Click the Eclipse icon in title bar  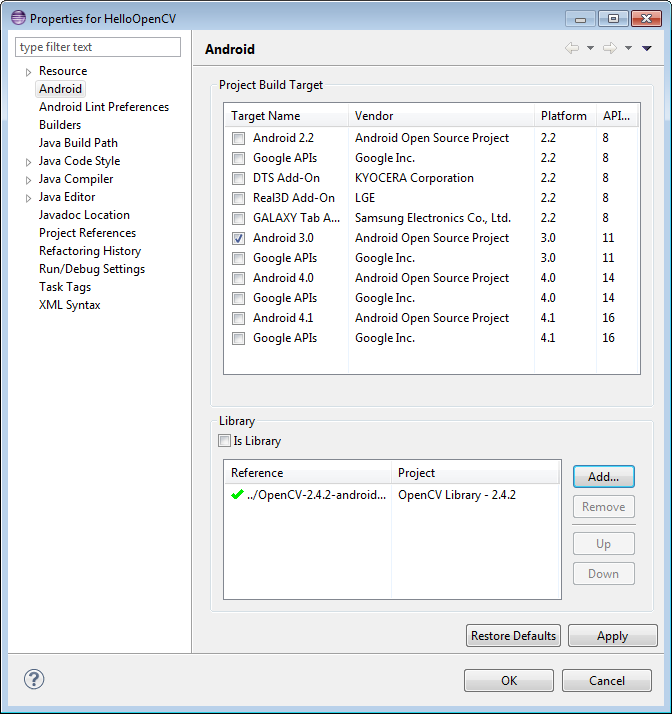coord(18,18)
